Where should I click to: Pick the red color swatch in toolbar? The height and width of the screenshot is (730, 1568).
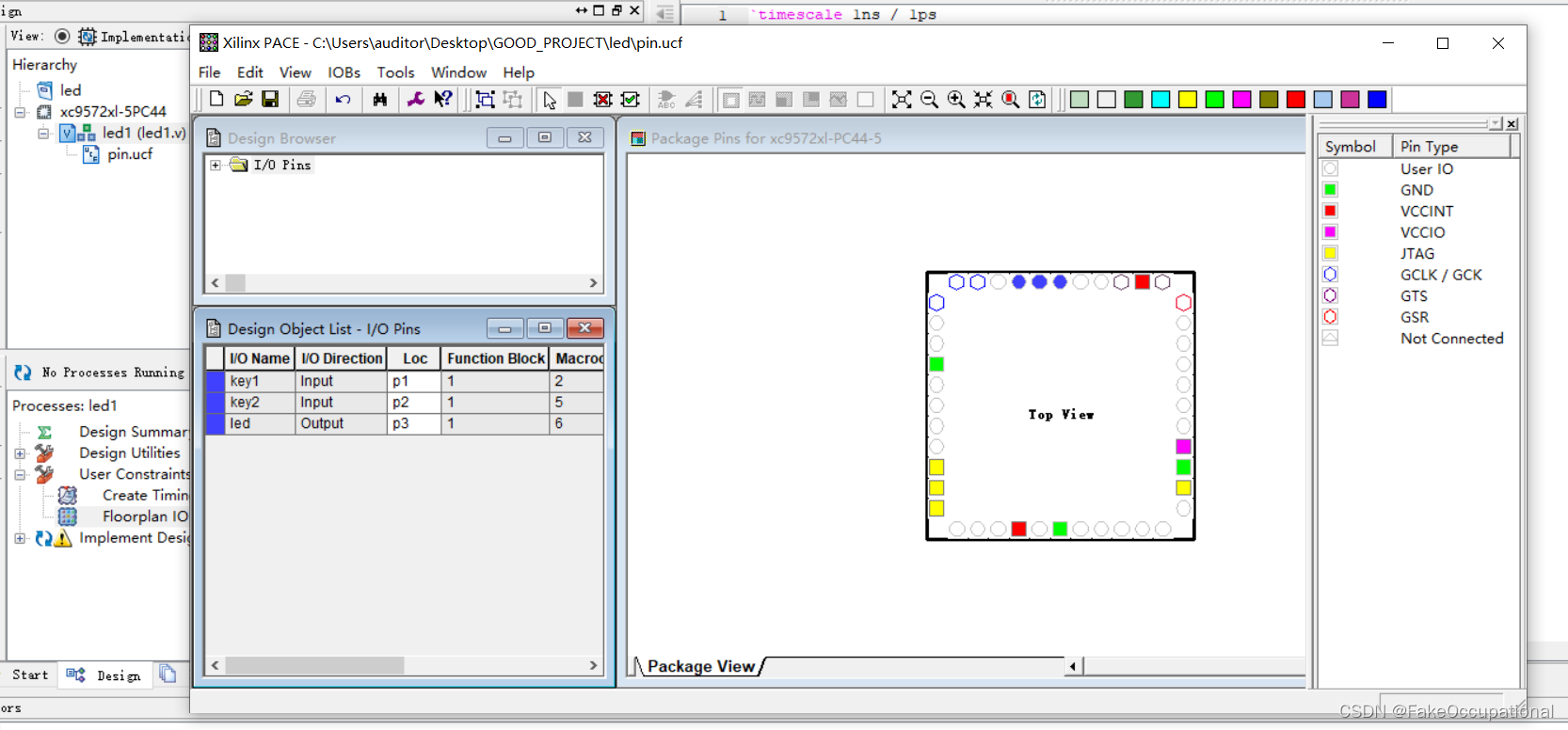1296,99
